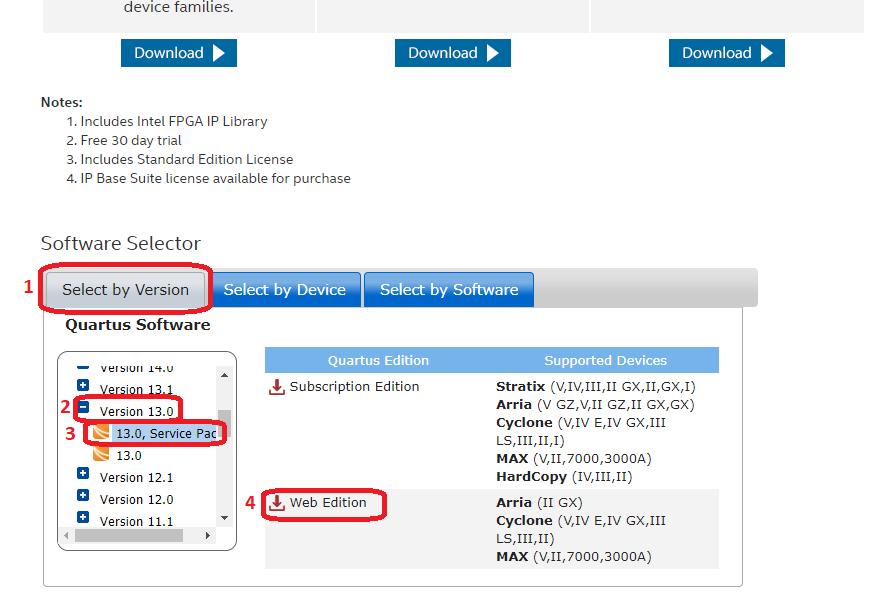
Task: Click the middle Download button
Action: pos(453,53)
